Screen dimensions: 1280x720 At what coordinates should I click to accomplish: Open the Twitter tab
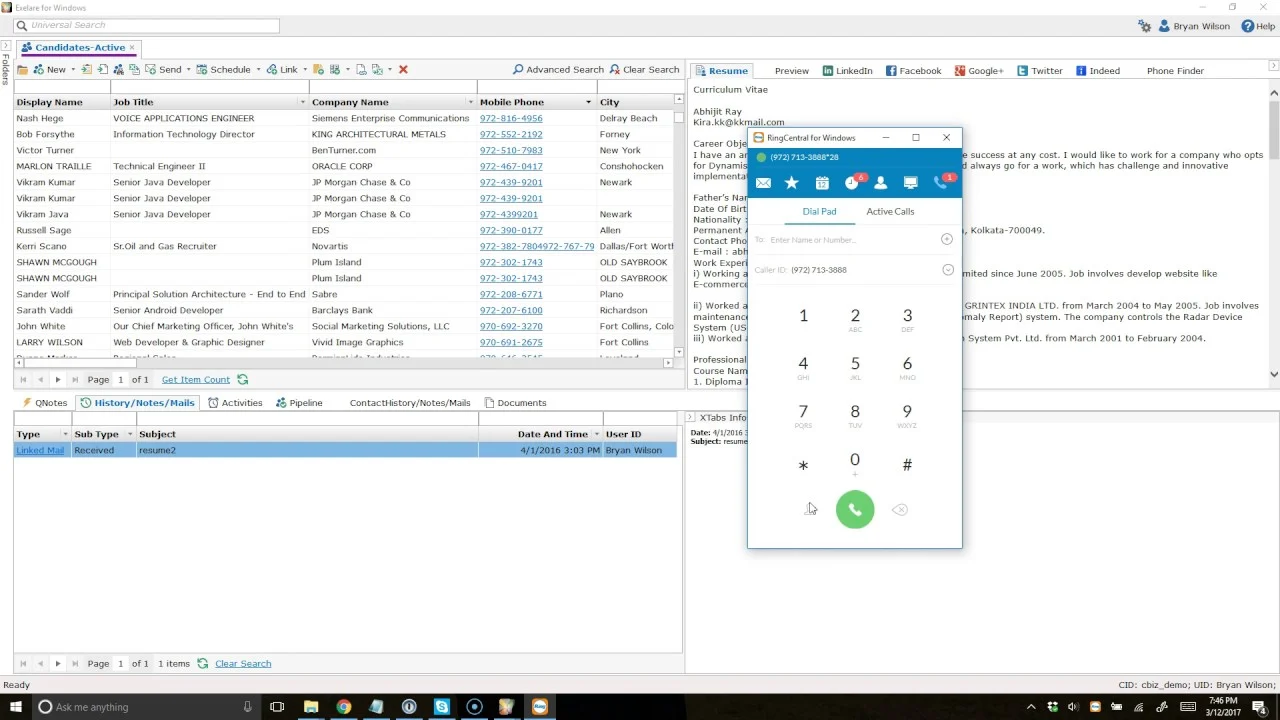(x=1040, y=71)
